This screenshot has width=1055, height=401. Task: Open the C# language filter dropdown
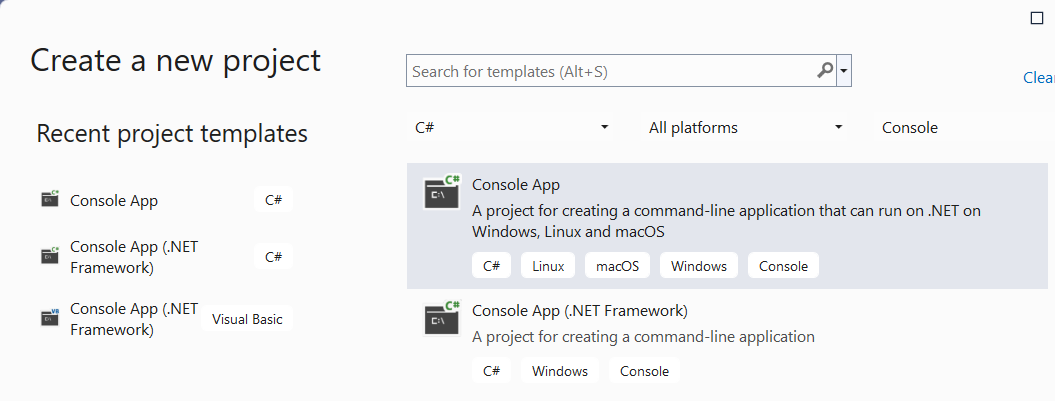(513, 127)
